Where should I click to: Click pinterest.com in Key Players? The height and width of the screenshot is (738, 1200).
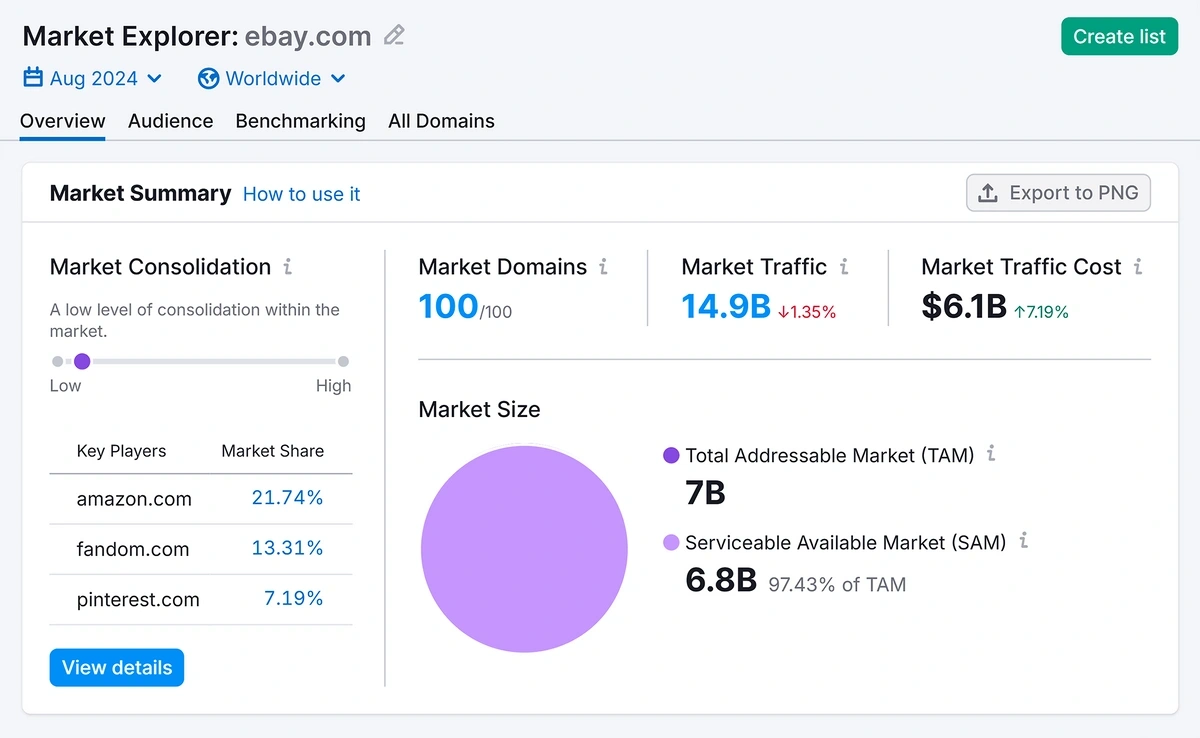click(x=138, y=600)
